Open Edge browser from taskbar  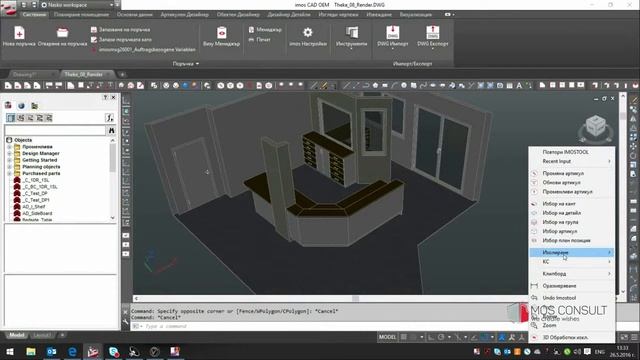(x=72, y=351)
